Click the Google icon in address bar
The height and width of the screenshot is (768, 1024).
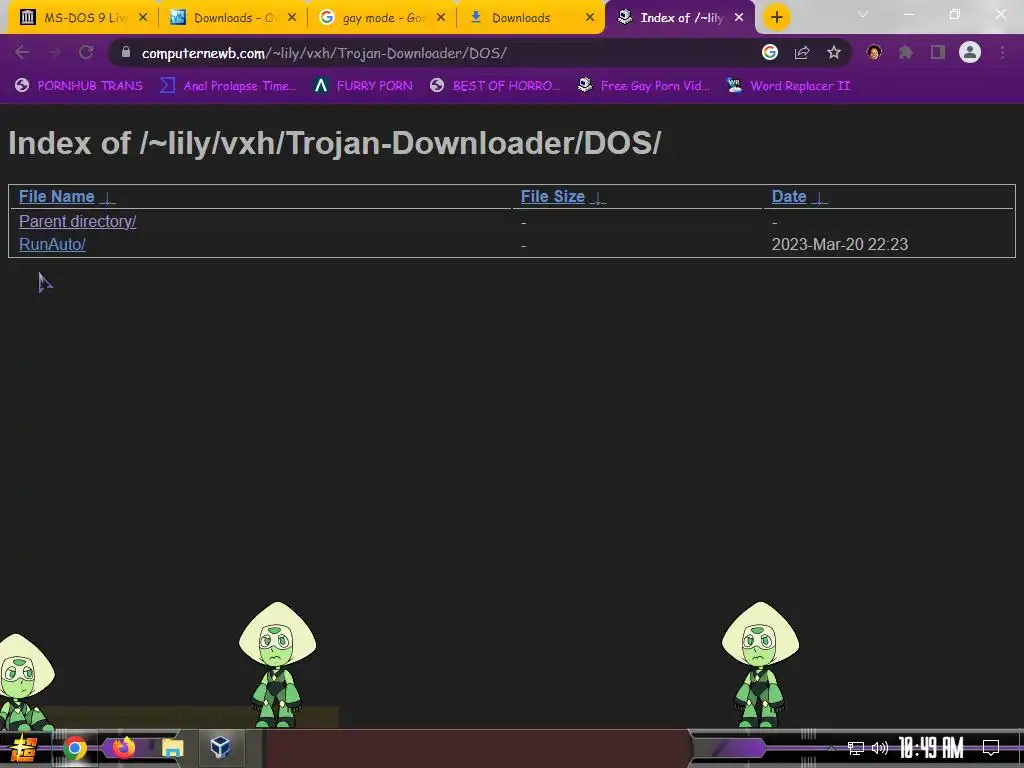[x=770, y=52]
